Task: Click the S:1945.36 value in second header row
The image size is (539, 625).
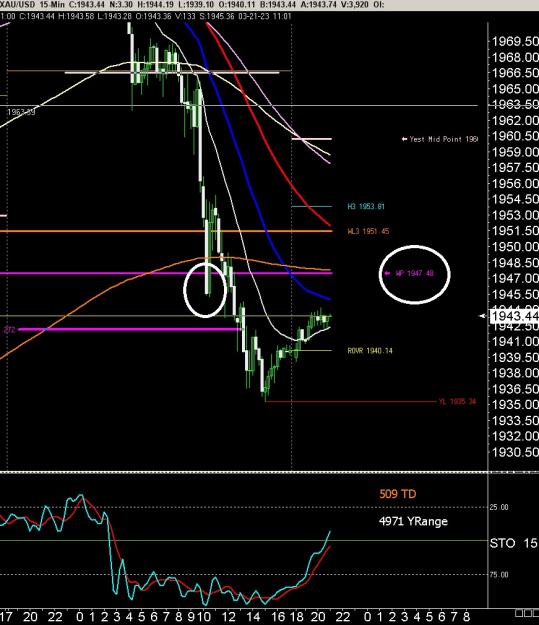Action: [216, 16]
